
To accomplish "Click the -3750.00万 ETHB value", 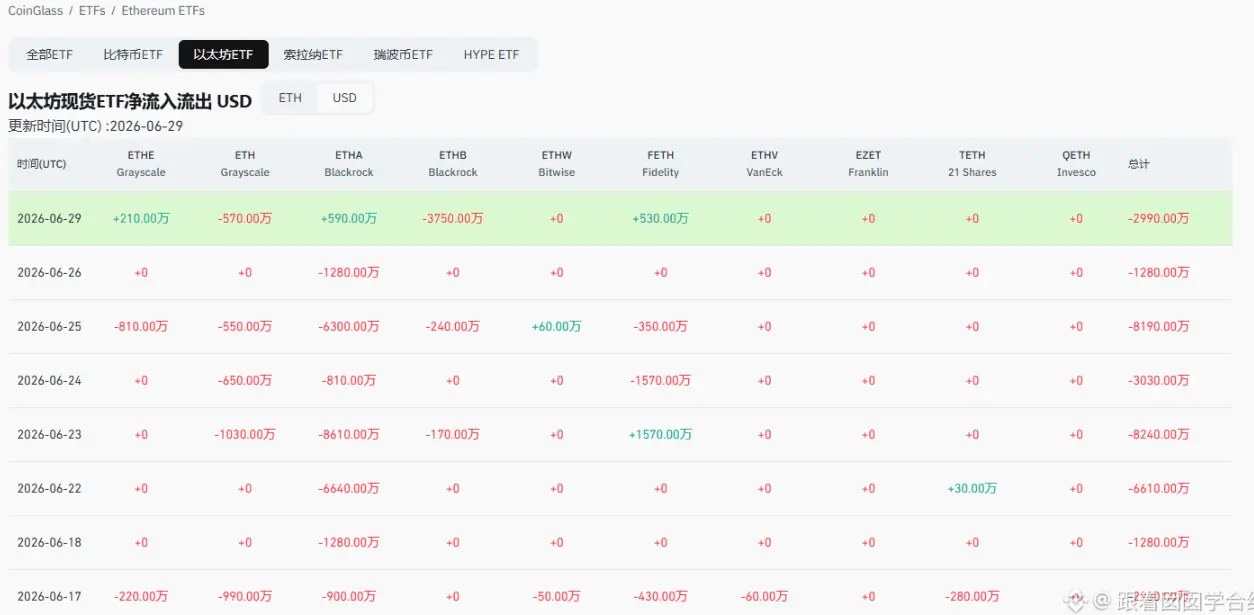I will [453, 218].
